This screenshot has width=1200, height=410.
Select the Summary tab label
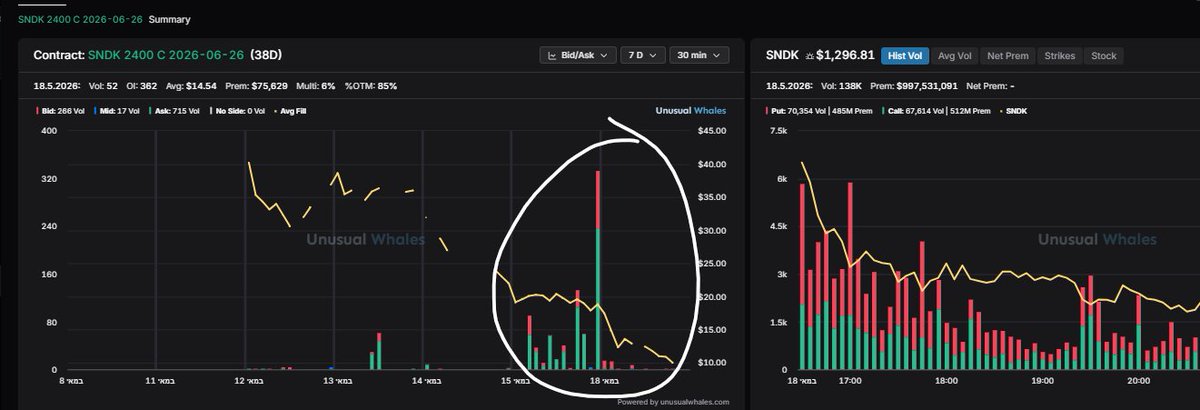[x=169, y=19]
